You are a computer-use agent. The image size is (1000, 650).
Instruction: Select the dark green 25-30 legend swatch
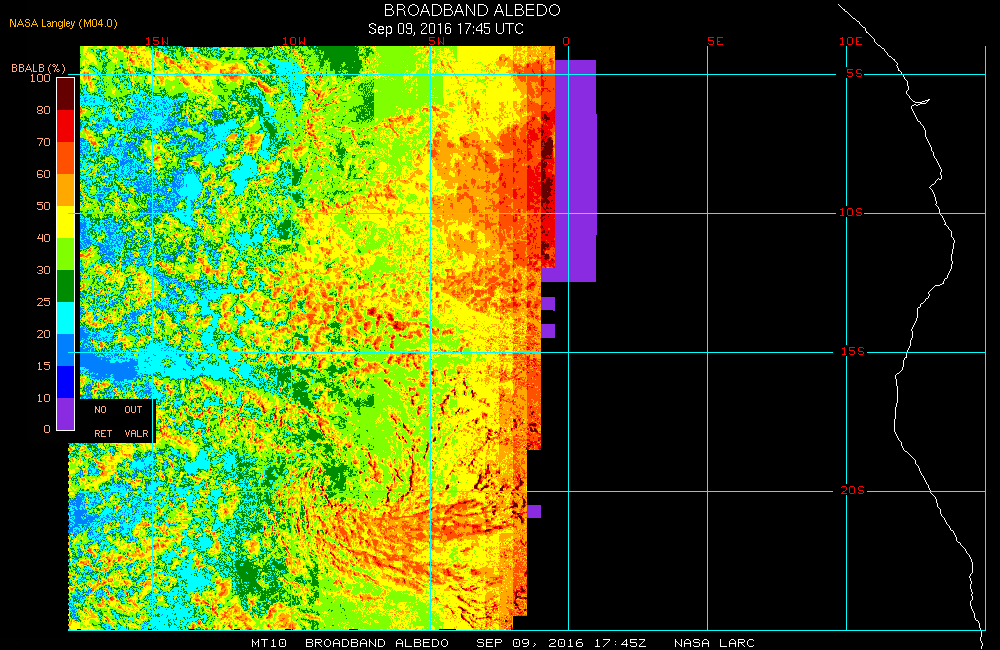tap(66, 286)
